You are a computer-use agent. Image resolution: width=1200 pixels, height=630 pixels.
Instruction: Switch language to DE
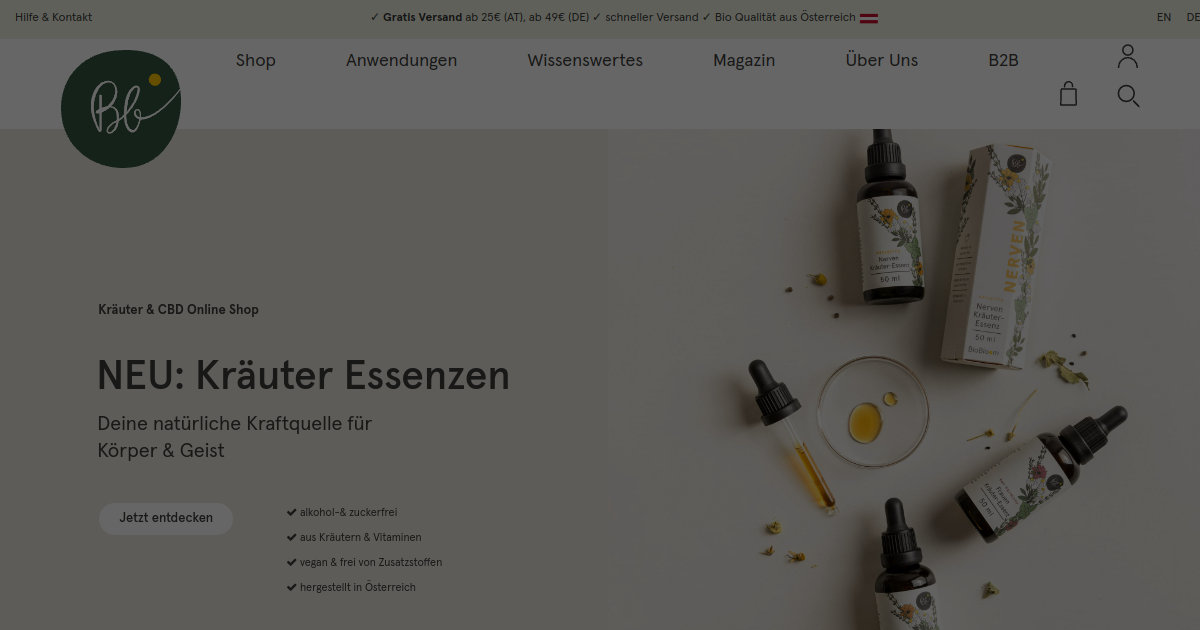[1192, 17]
